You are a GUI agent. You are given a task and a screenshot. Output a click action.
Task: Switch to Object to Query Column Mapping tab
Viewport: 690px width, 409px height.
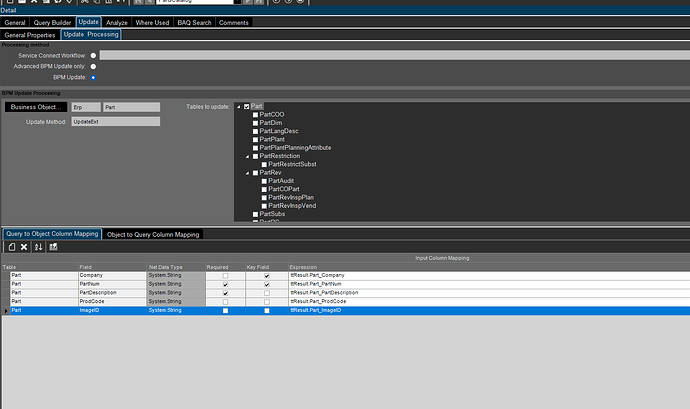coord(153,235)
